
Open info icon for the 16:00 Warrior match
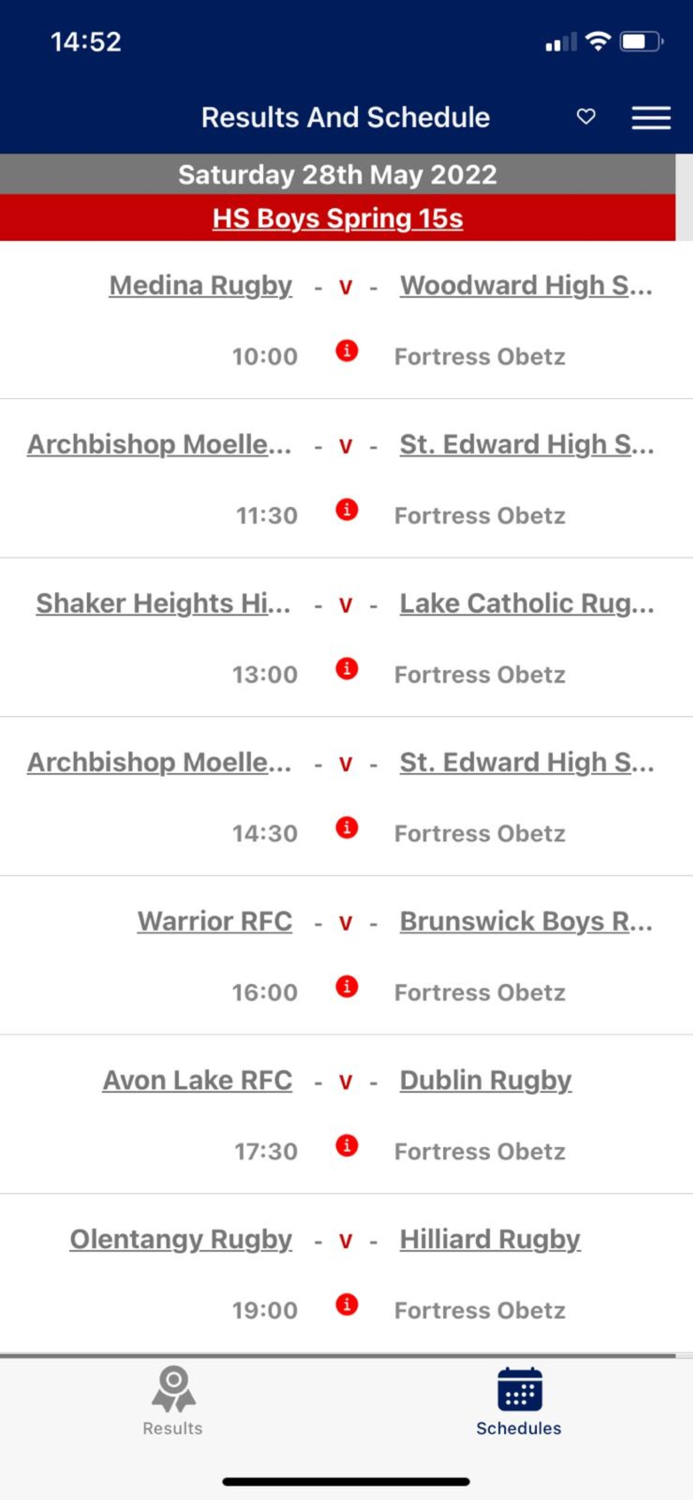(x=346, y=987)
